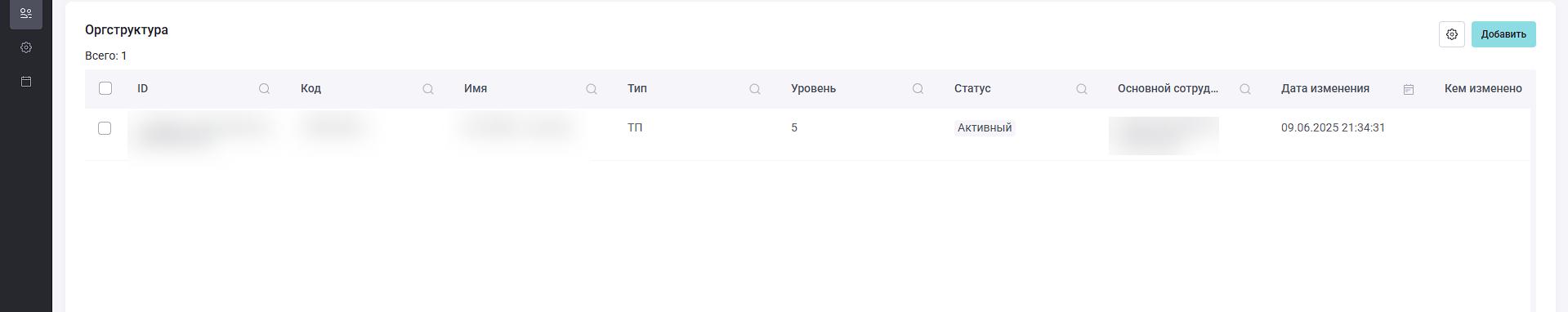The image size is (1568, 312).
Task: Open the users icon in left sidebar
Action: [26, 13]
